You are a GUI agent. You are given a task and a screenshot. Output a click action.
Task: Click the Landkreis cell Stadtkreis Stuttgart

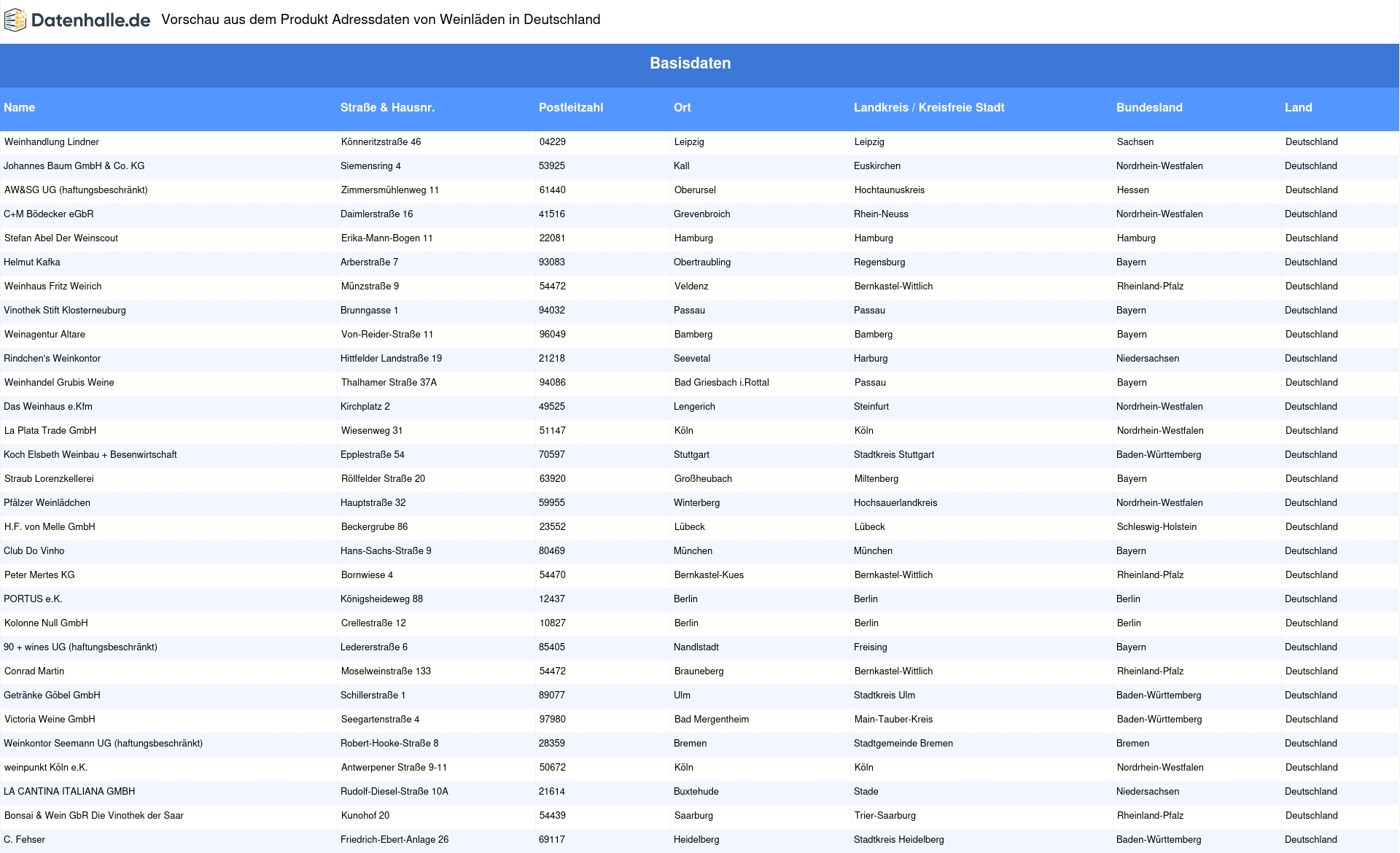(894, 455)
